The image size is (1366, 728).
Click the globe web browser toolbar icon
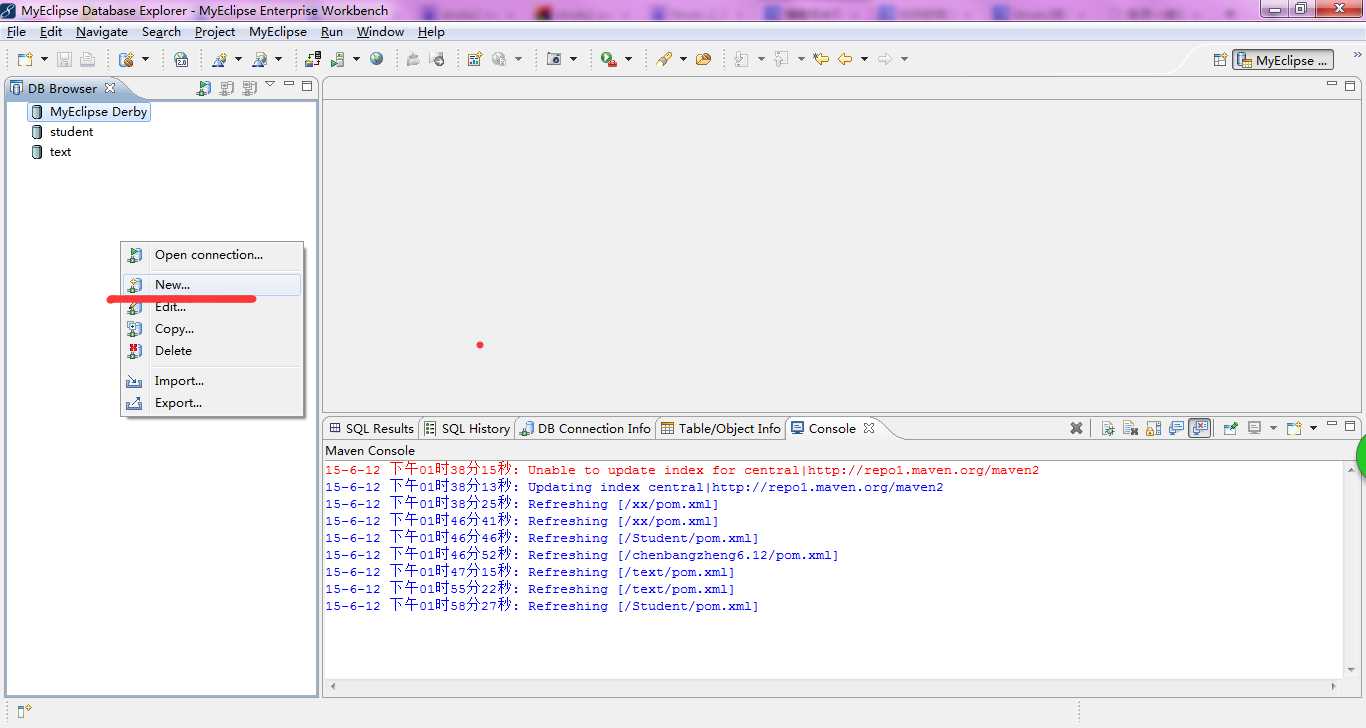pyautogui.click(x=376, y=59)
